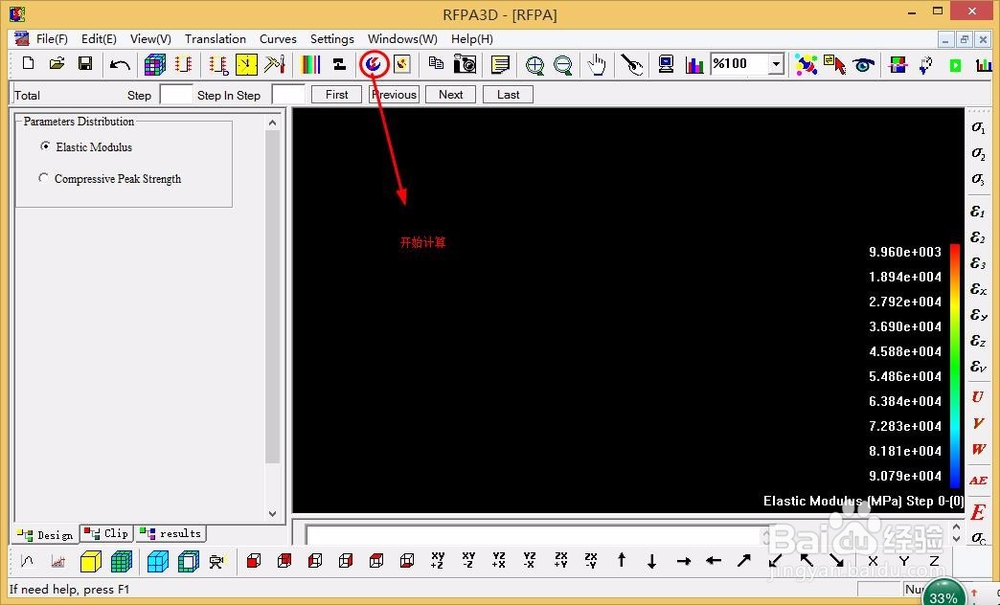Click the Last step button
Screen dimensions: 1000x605
click(508, 94)
